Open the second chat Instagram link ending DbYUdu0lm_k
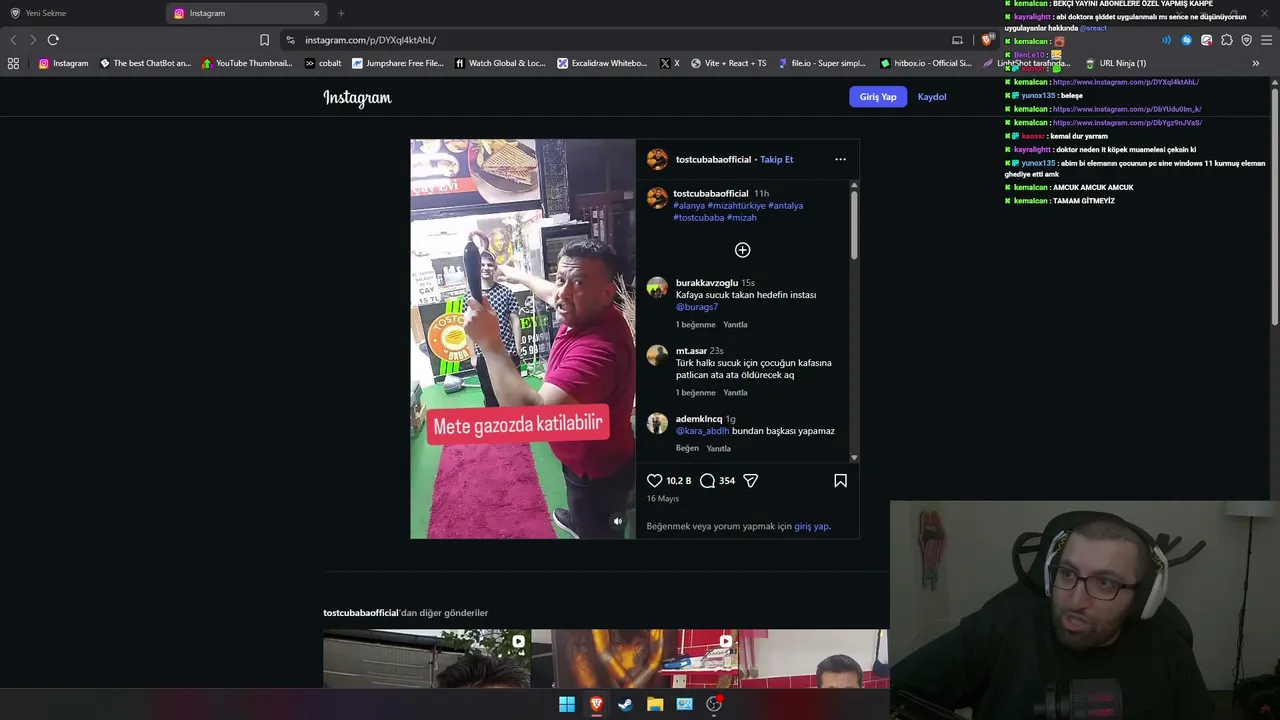 pos(1127,109)
